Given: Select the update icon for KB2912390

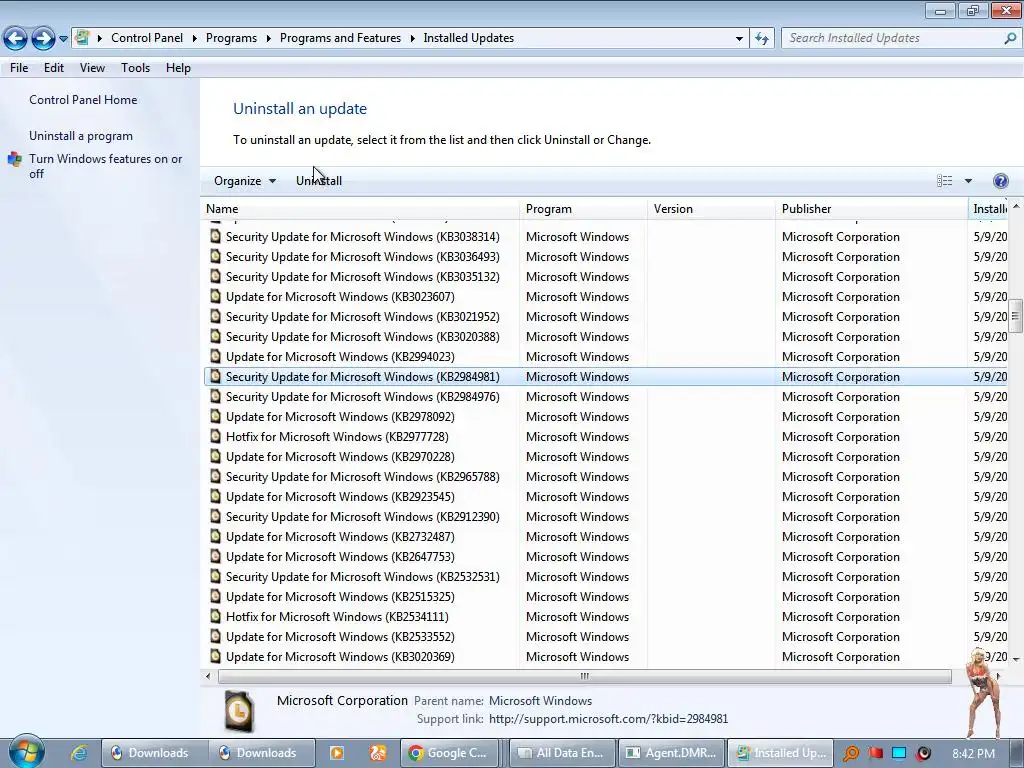Looking at the screenshot, I should [215, 517].
